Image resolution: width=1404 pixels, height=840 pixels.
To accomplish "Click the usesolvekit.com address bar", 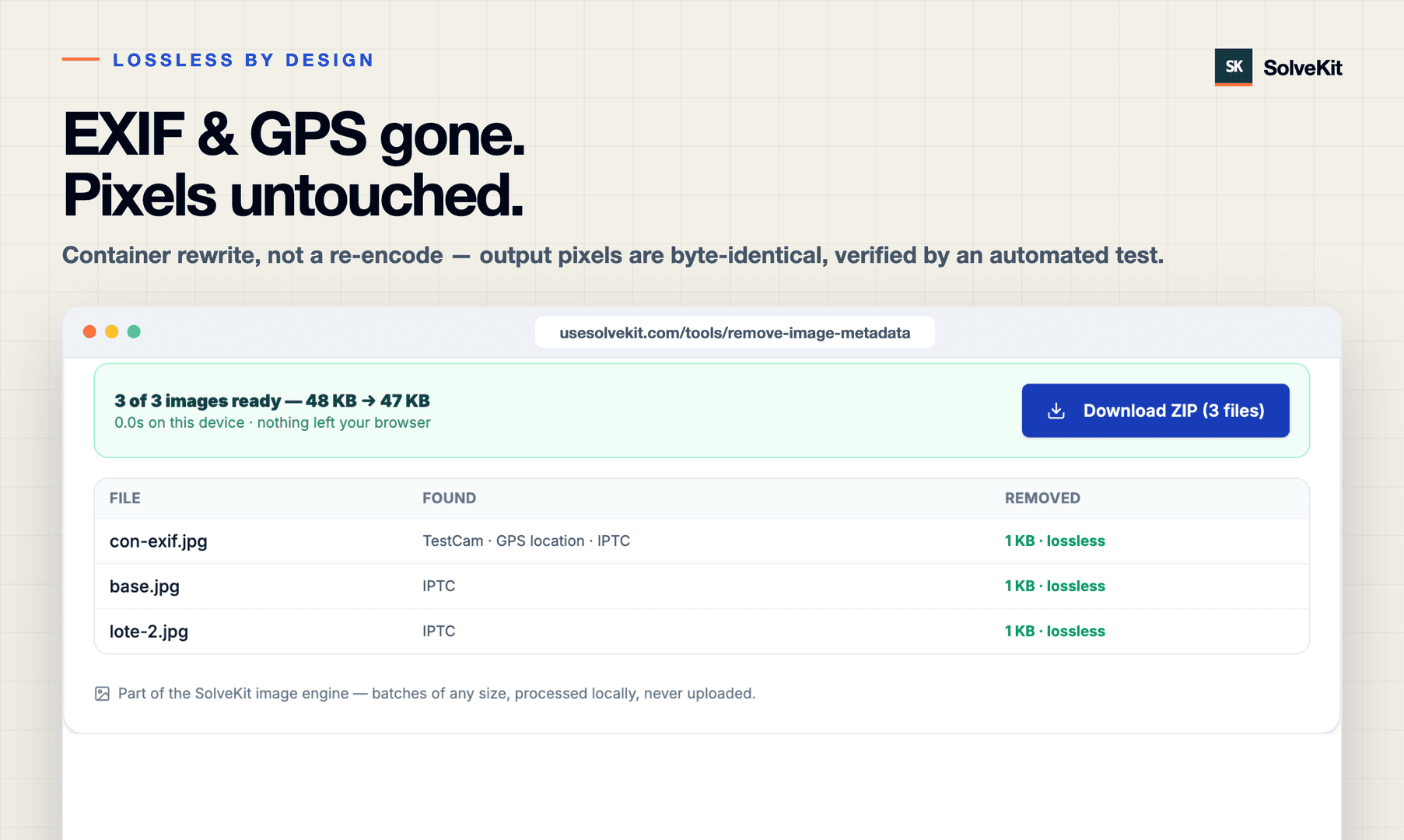I will pos(734,333).
